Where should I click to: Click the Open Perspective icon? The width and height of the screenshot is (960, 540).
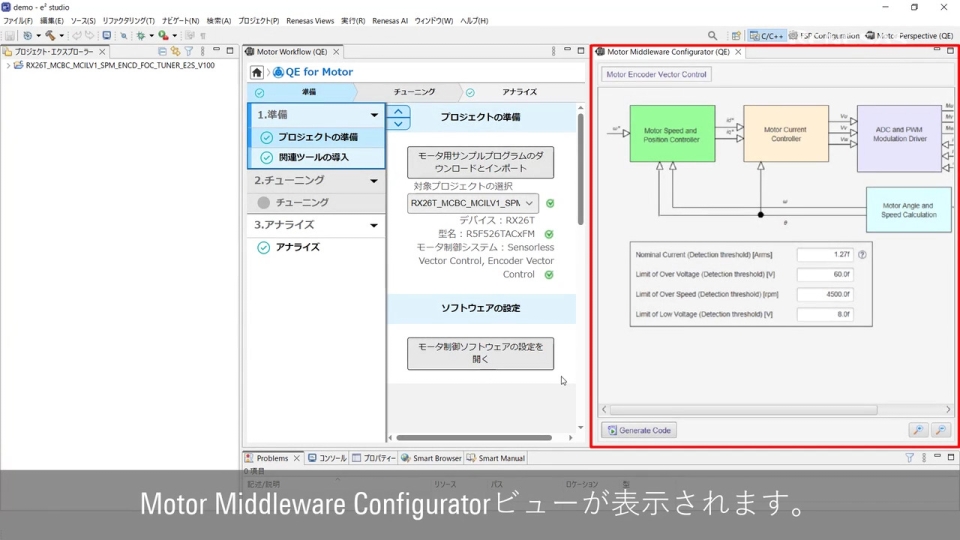(735, 35)
